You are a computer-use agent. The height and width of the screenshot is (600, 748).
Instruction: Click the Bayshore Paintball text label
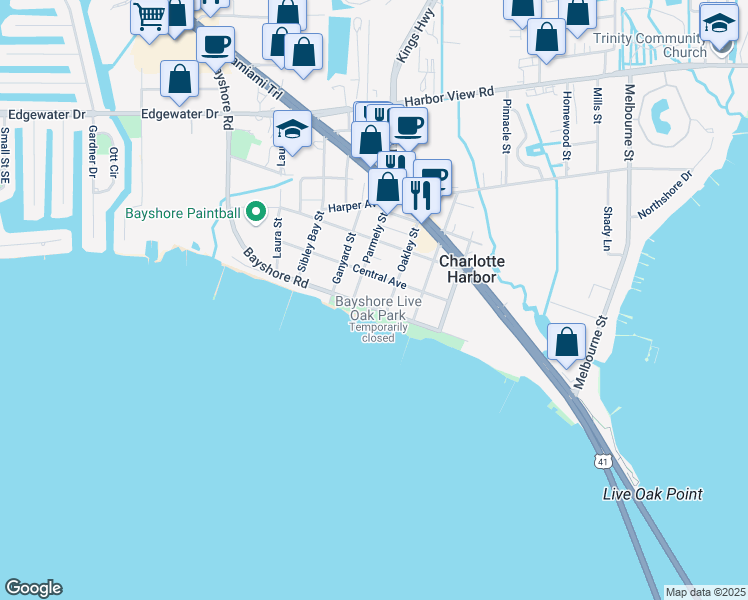[183, 213]
